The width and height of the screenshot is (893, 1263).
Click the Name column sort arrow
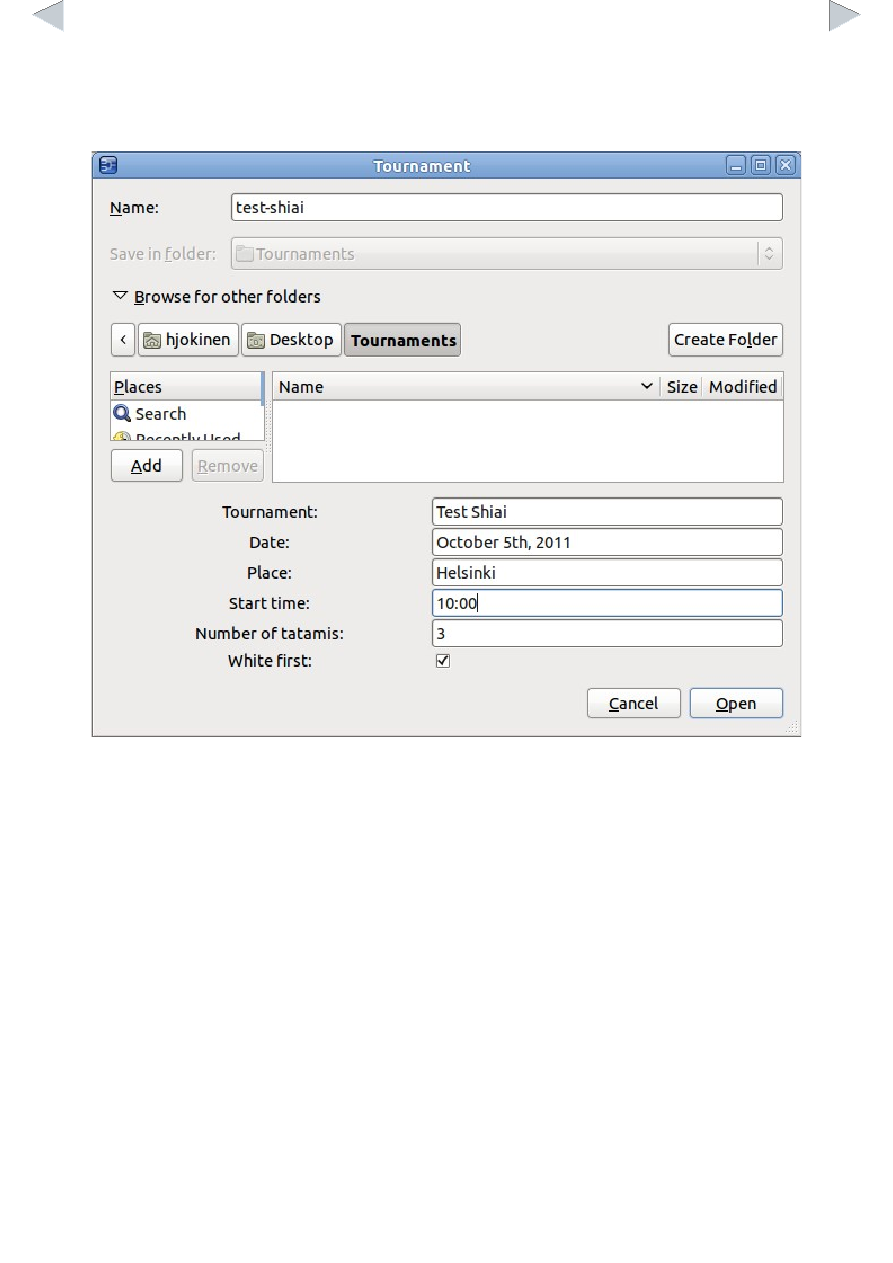647,387
